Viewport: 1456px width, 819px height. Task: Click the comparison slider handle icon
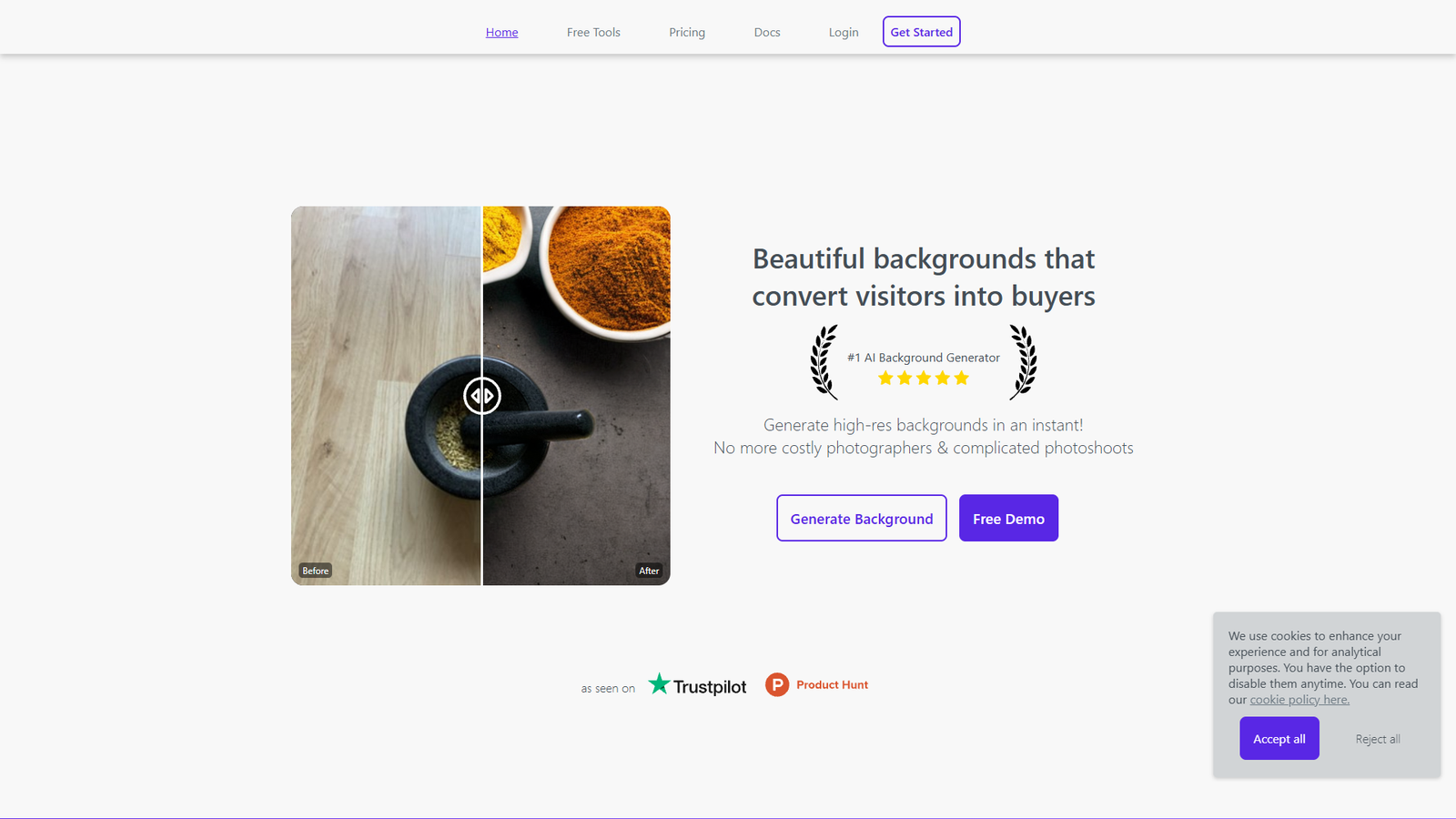point(481,396)
